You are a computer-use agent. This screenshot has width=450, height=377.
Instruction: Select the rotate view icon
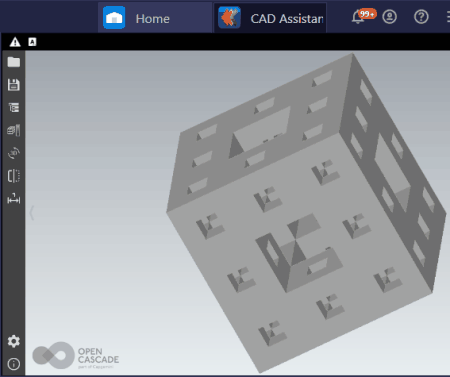(14, 153)
